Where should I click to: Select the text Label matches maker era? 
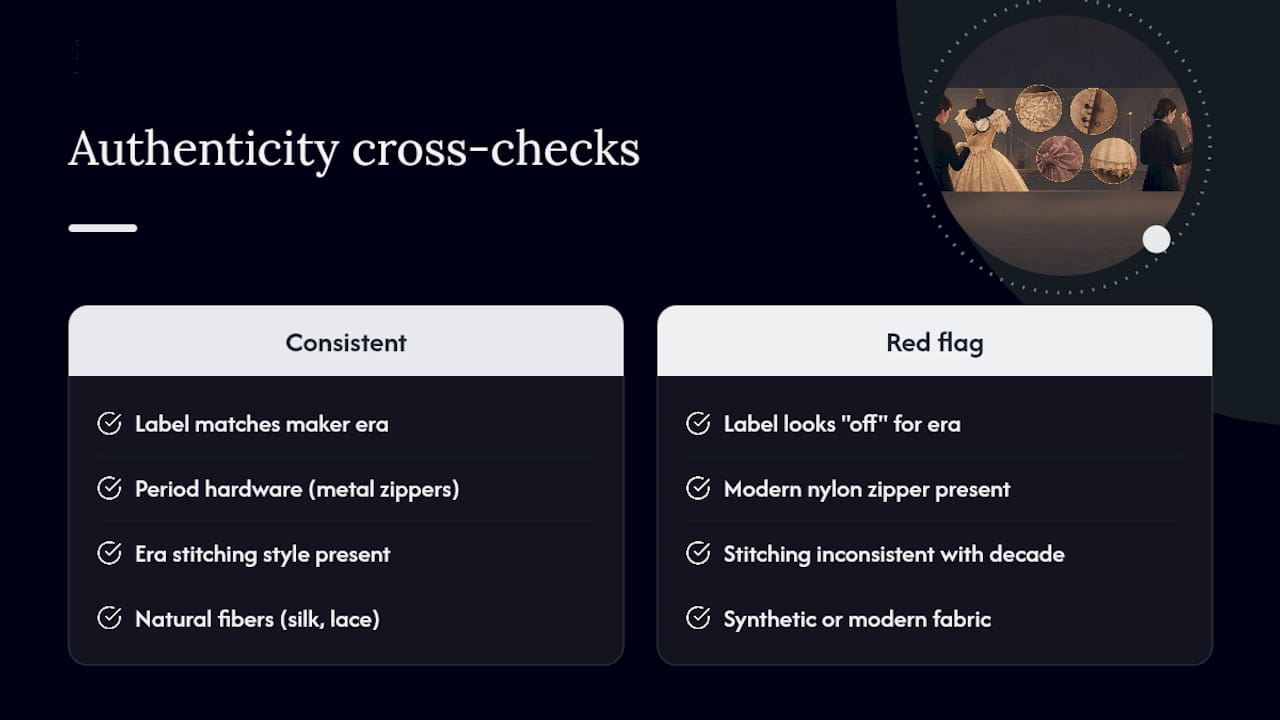click(262, 424)
